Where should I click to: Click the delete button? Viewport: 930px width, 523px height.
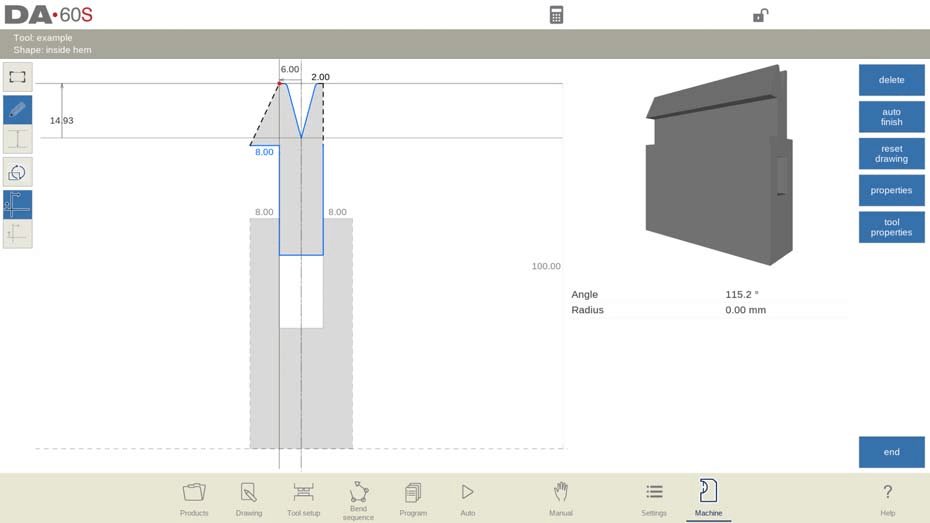pyautogui.click(x=891, y=80)
